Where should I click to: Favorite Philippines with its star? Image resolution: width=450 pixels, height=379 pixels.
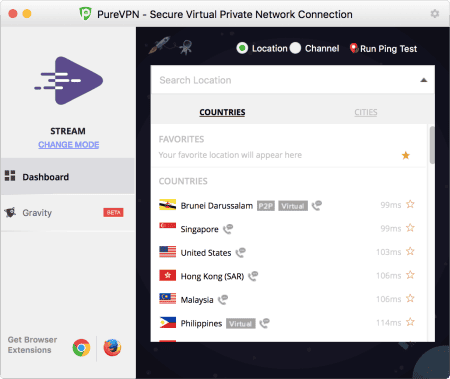pyautogui.click(x=410, y=322)
